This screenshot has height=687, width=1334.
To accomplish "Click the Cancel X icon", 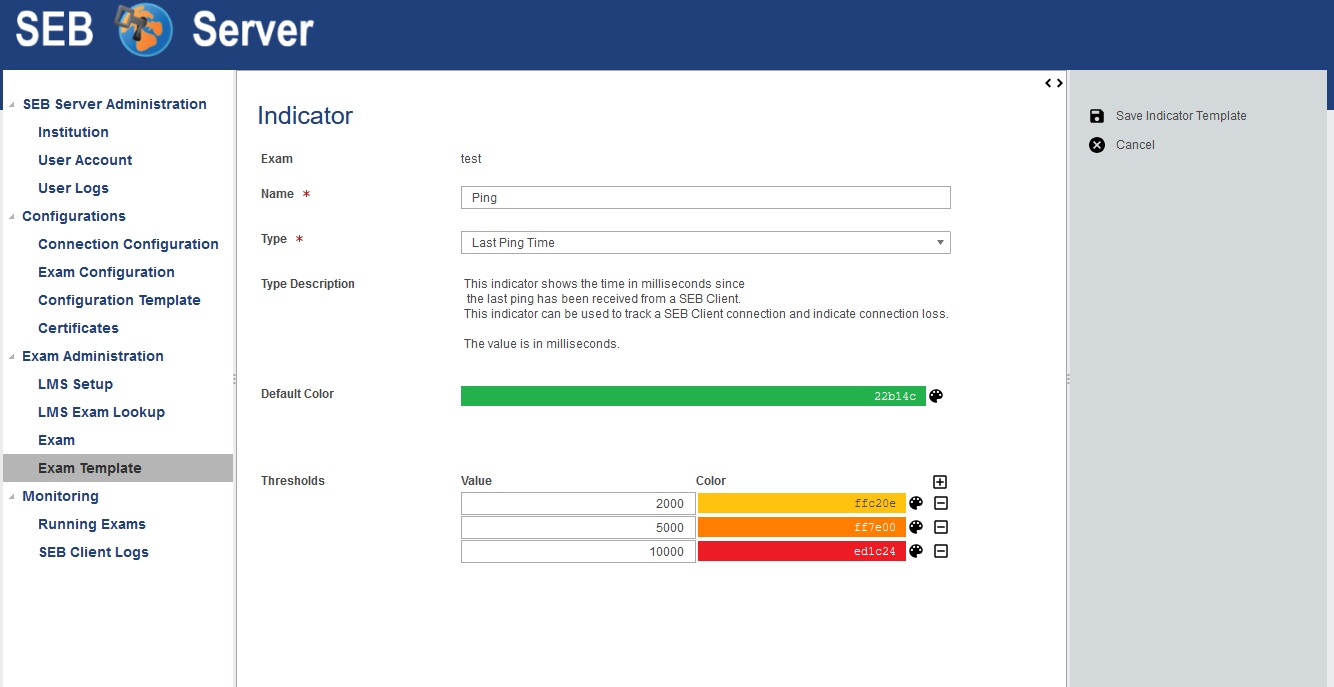I will 1097,144.
